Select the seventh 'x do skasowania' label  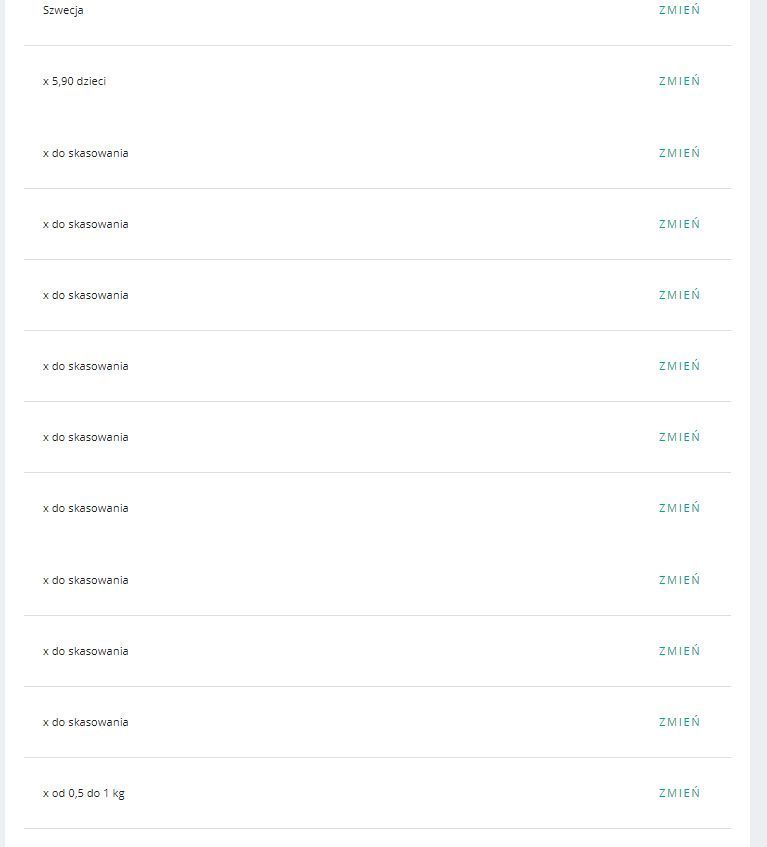pos(85,580)
